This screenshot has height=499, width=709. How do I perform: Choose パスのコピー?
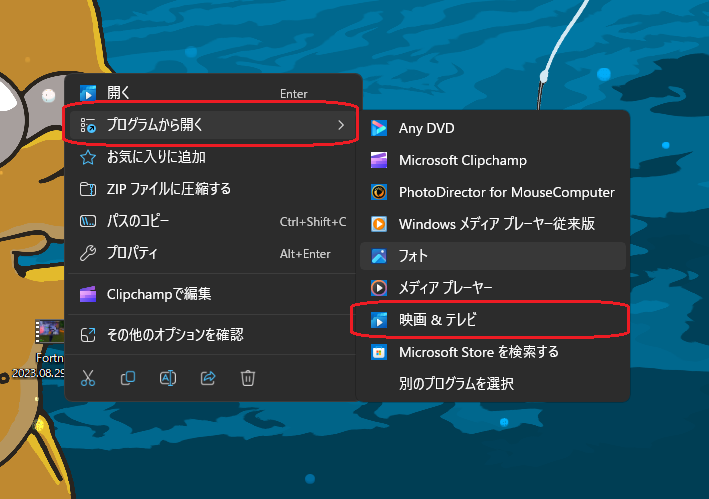(x=213, y=221)
